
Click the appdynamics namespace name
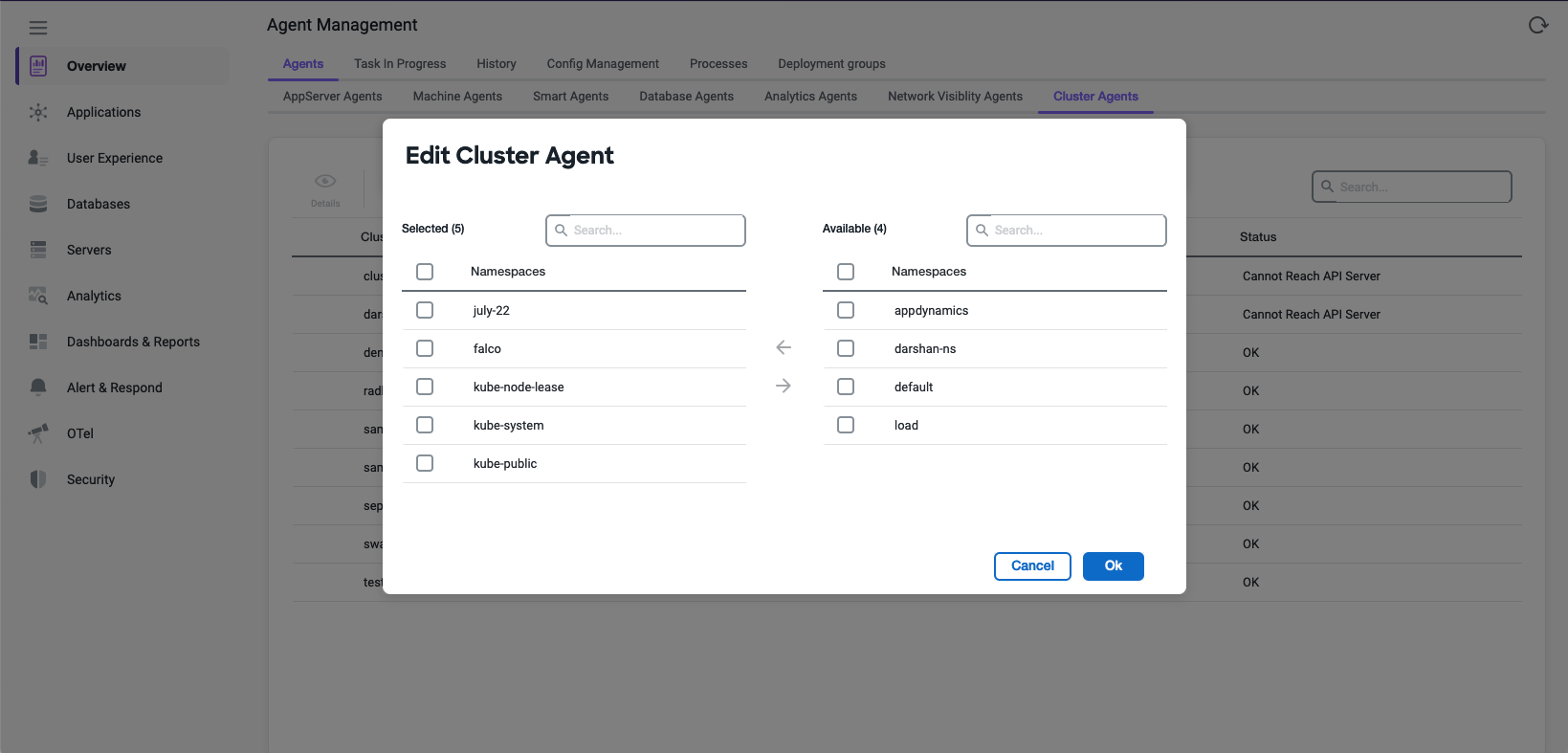pos(932,311)
